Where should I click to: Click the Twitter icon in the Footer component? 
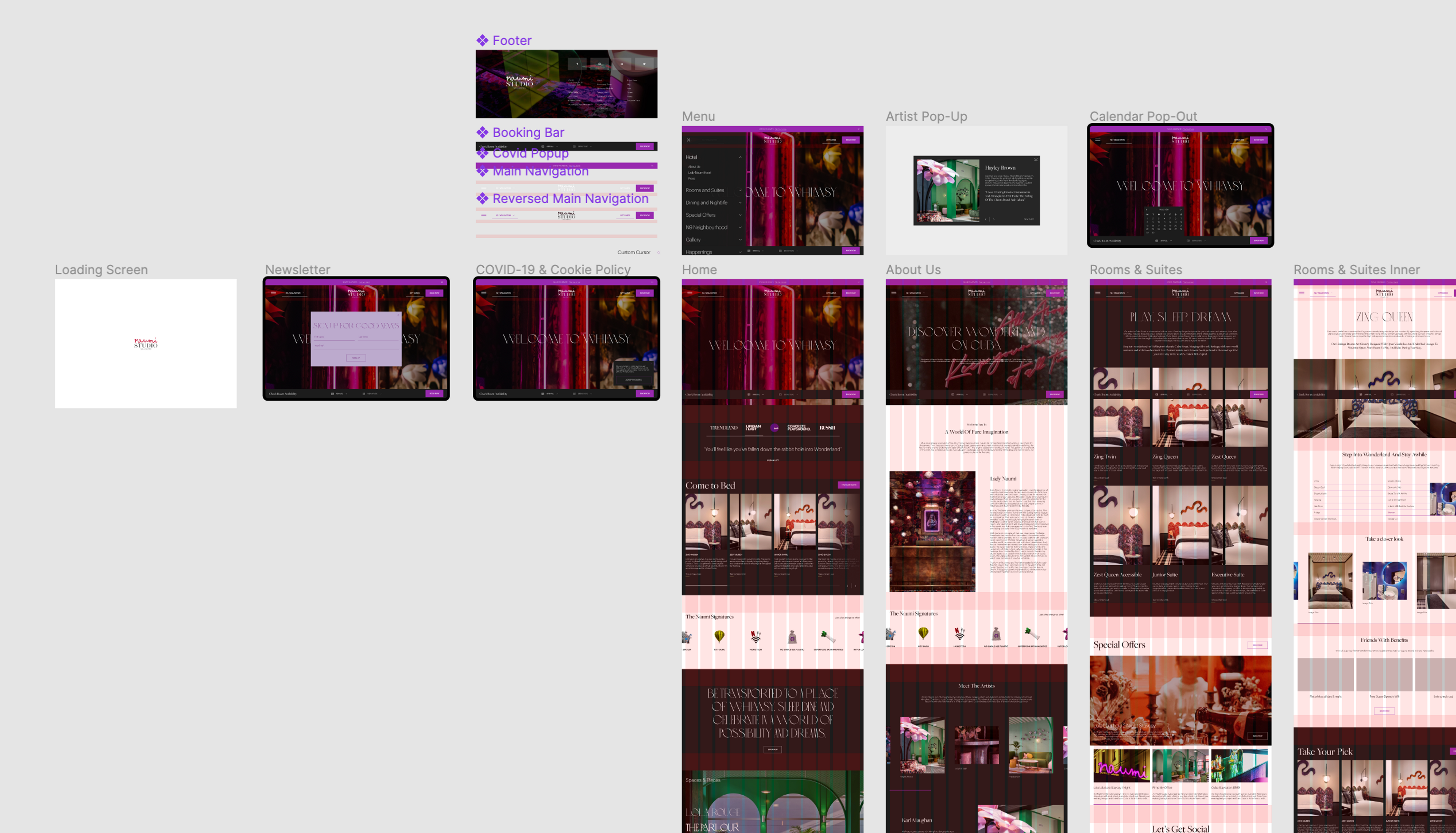click(644, 63)
